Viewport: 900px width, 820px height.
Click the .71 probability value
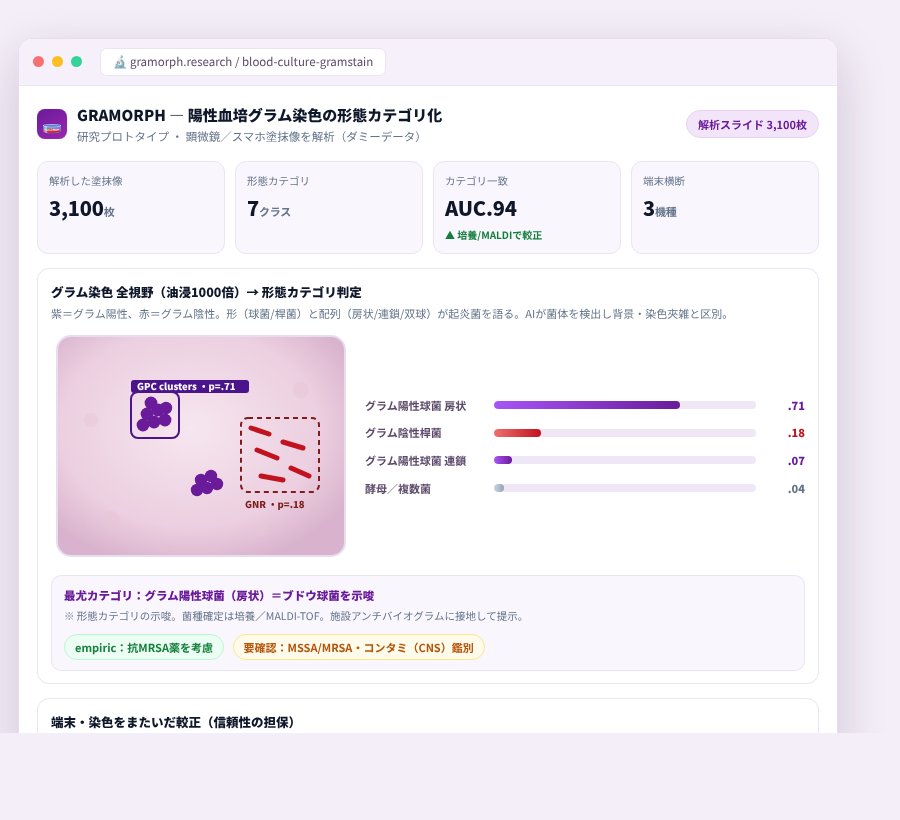tap(796, 406)
